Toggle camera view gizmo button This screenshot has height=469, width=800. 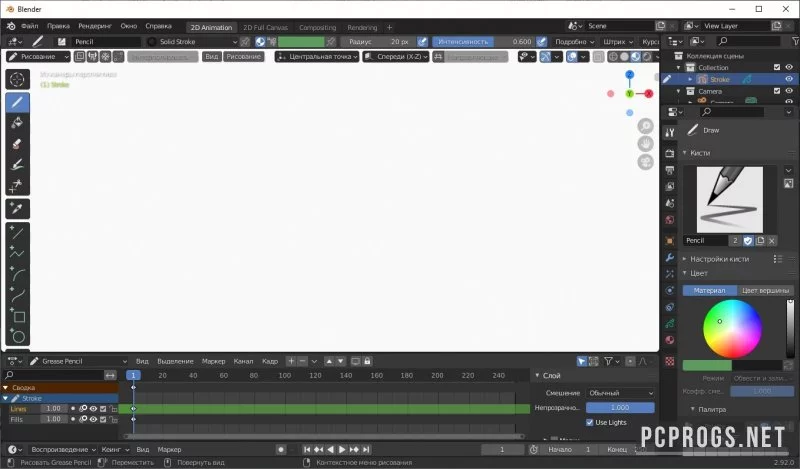coord(645,162)
